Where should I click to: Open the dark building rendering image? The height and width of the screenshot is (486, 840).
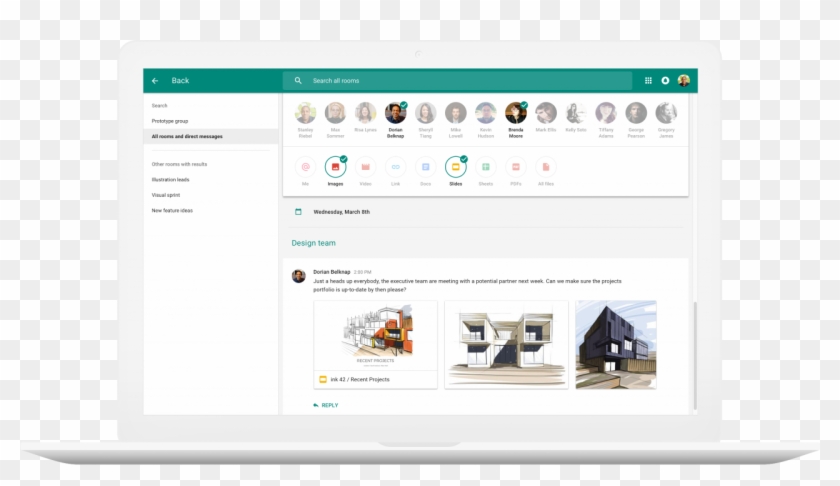pos(616,345)
